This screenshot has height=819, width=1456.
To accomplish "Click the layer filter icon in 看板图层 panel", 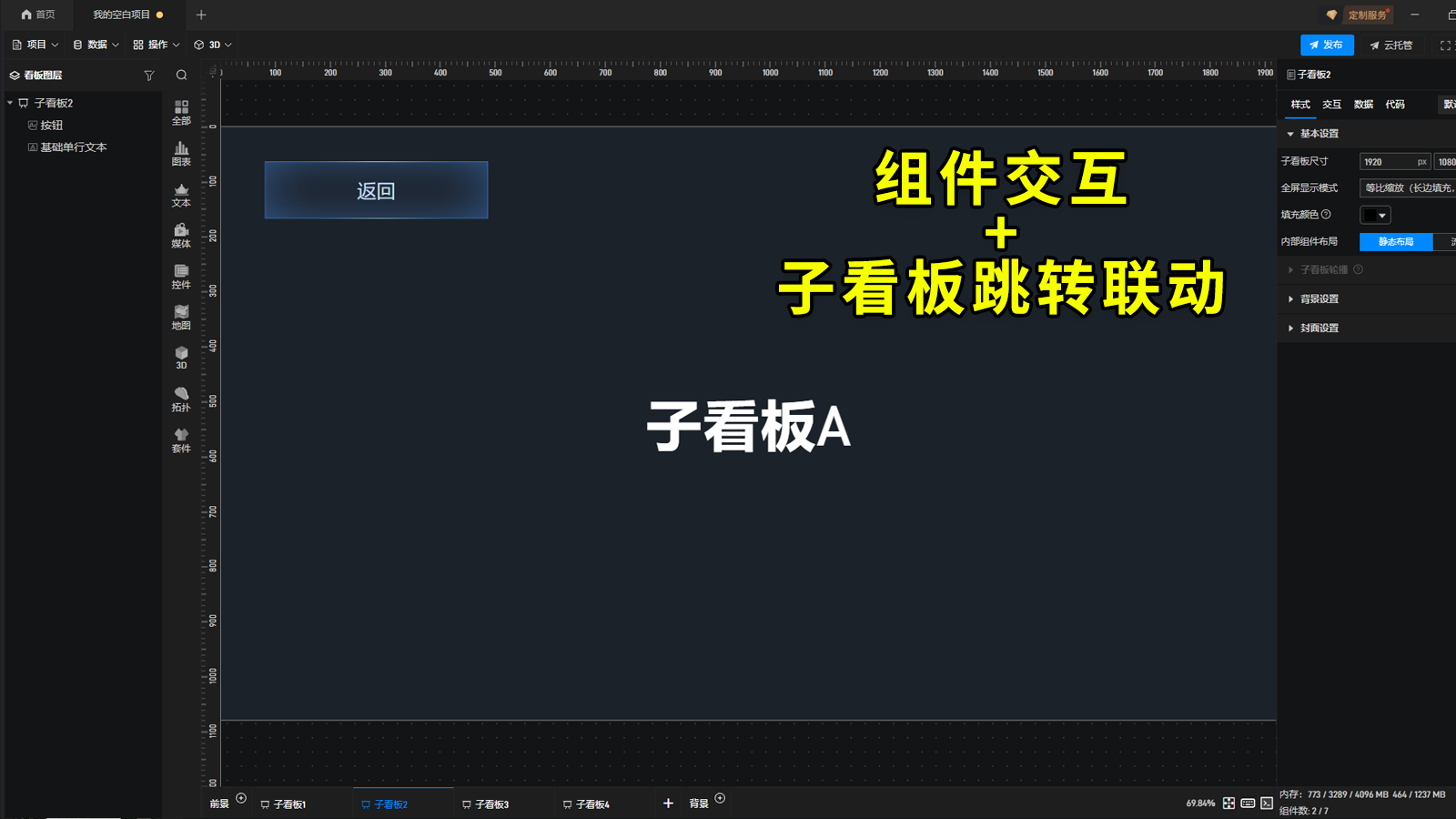I will [148, 76].
